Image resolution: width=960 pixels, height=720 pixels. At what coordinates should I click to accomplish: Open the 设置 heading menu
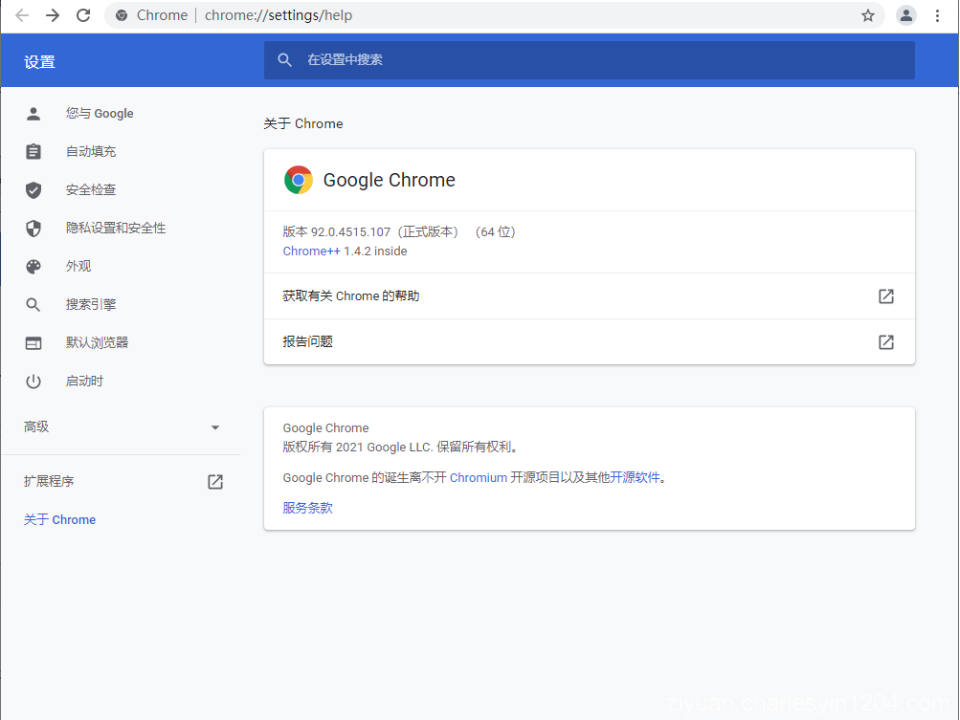point(39,61)
